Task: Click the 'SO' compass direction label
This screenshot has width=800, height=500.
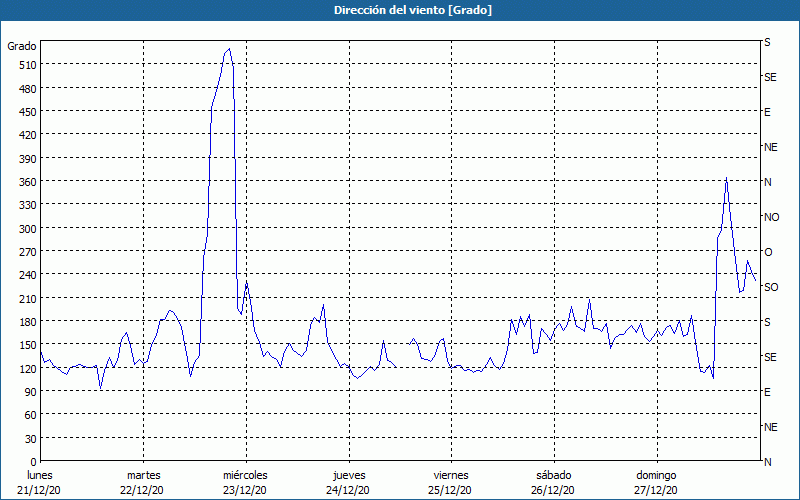Action: click(771, 287)
